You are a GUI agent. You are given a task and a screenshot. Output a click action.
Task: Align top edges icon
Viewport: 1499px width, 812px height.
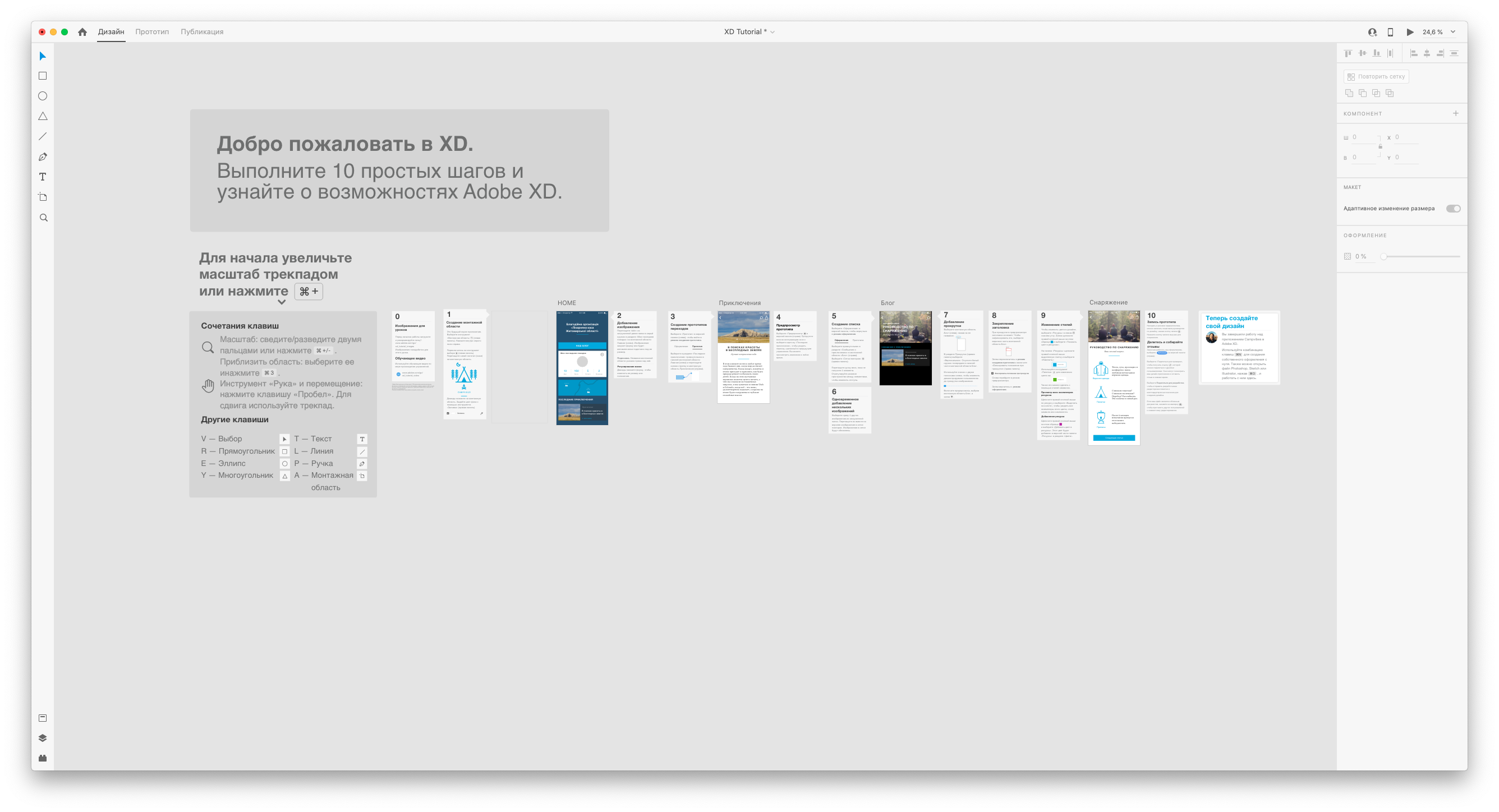pyautogui.click(x=1348, y=53)
